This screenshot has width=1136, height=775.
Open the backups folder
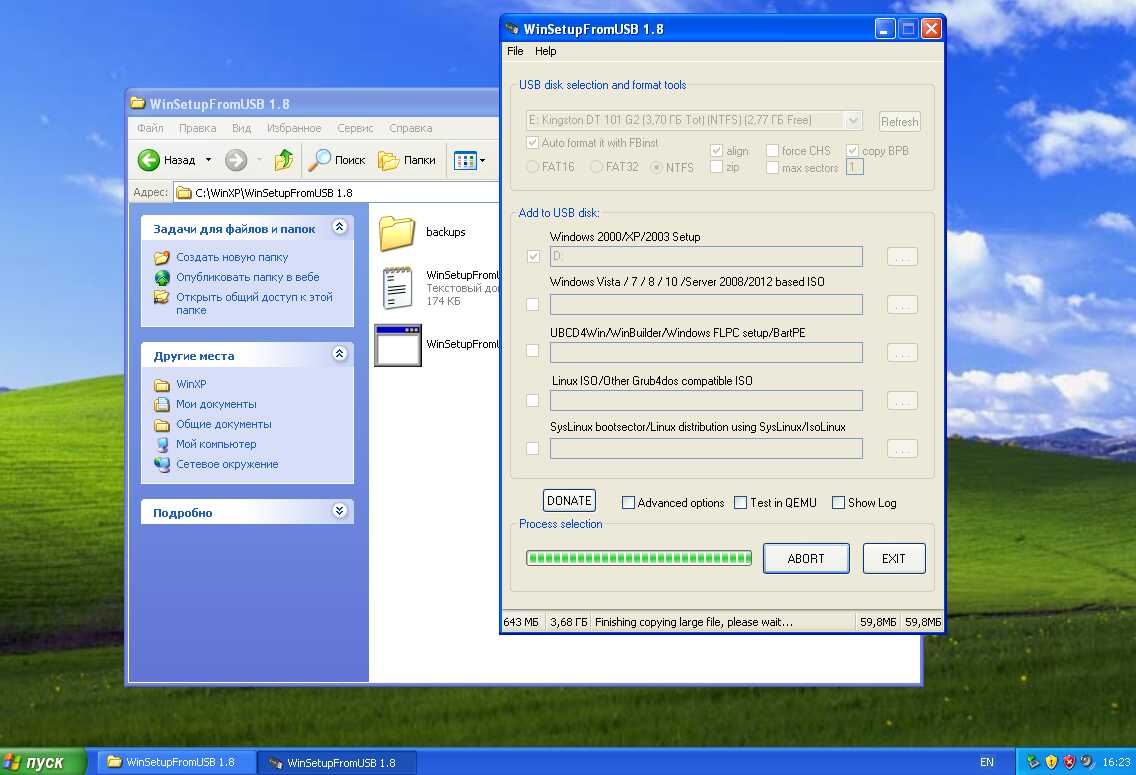point(397,233)
